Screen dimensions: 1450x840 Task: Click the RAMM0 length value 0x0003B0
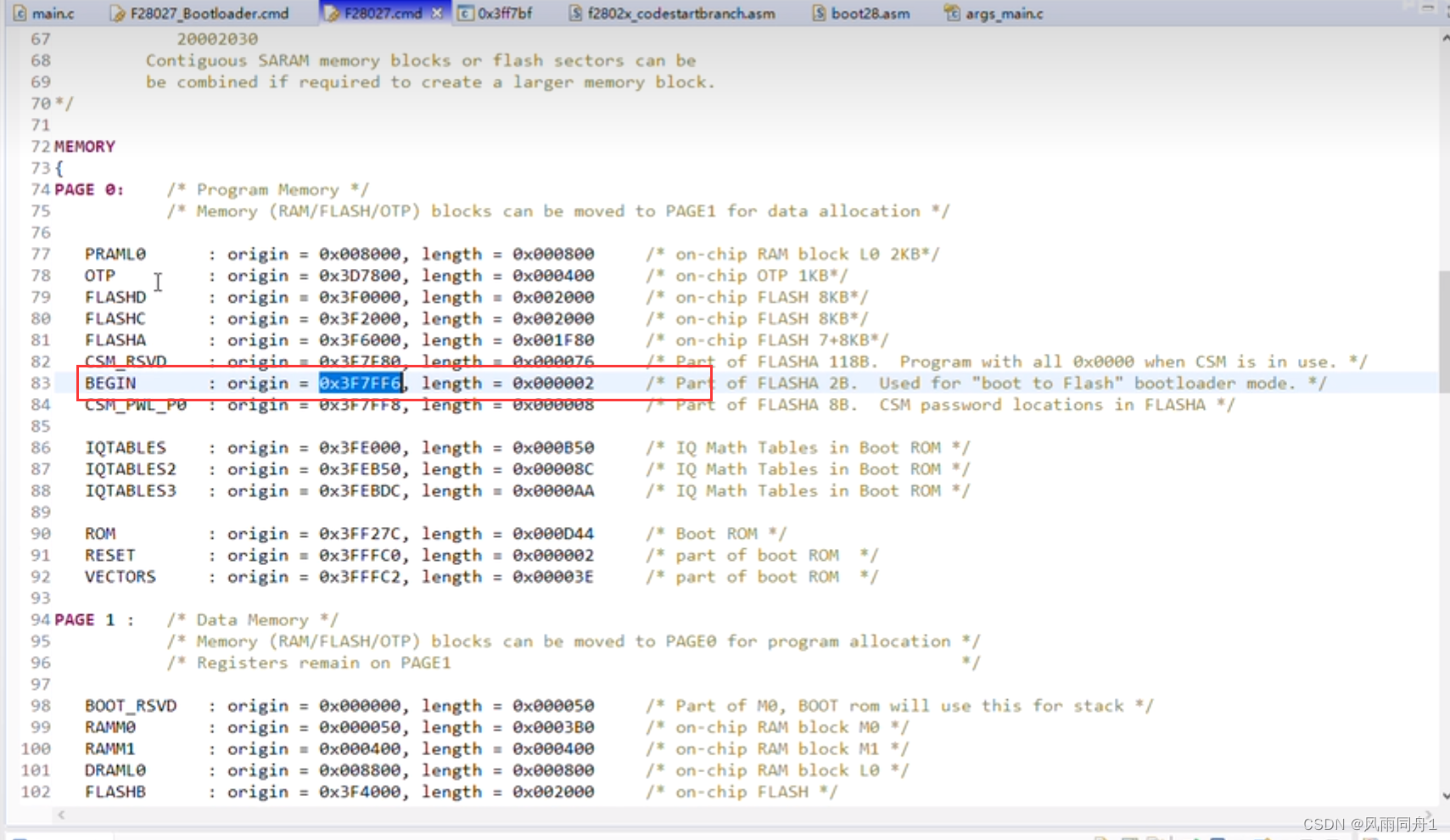(x=553, y=727)
